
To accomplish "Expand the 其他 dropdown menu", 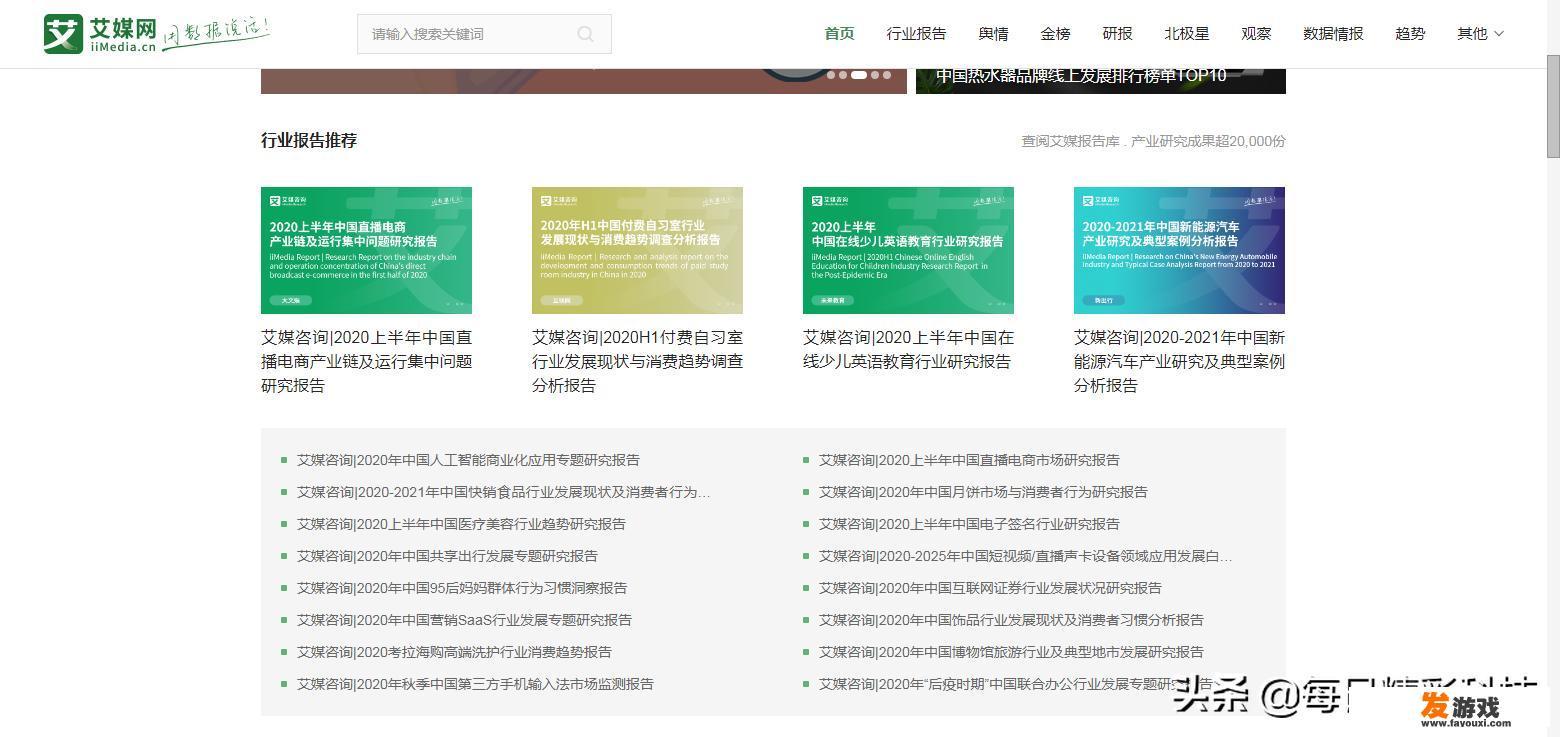I will click(1480, 33).
